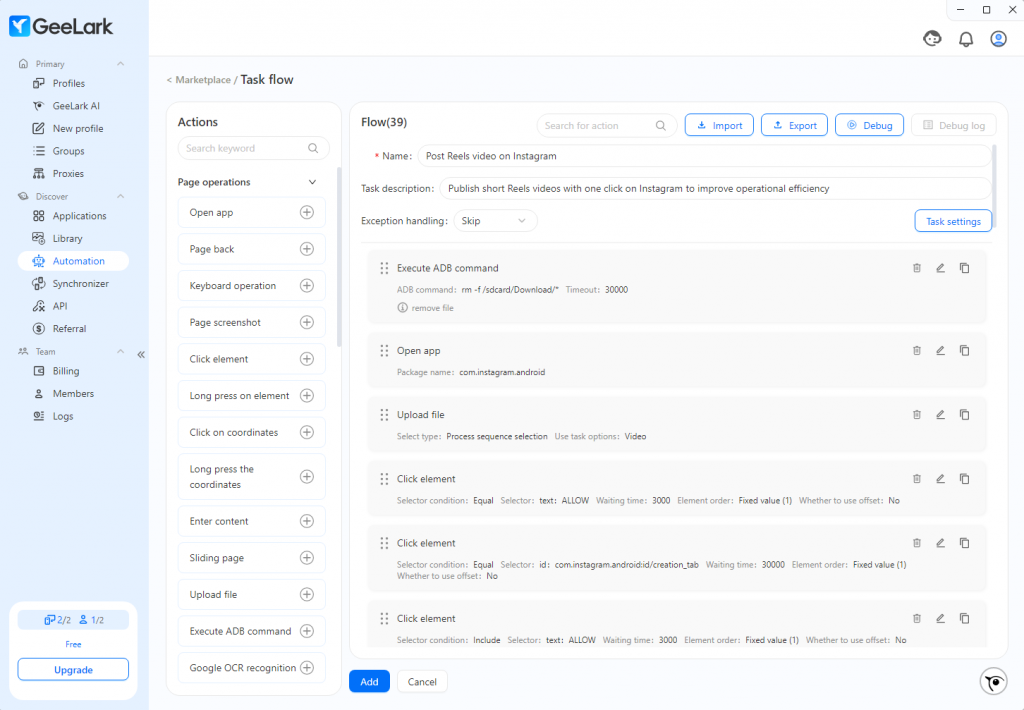Add Click on coordinates via plus icon

[x=306, y=432]
